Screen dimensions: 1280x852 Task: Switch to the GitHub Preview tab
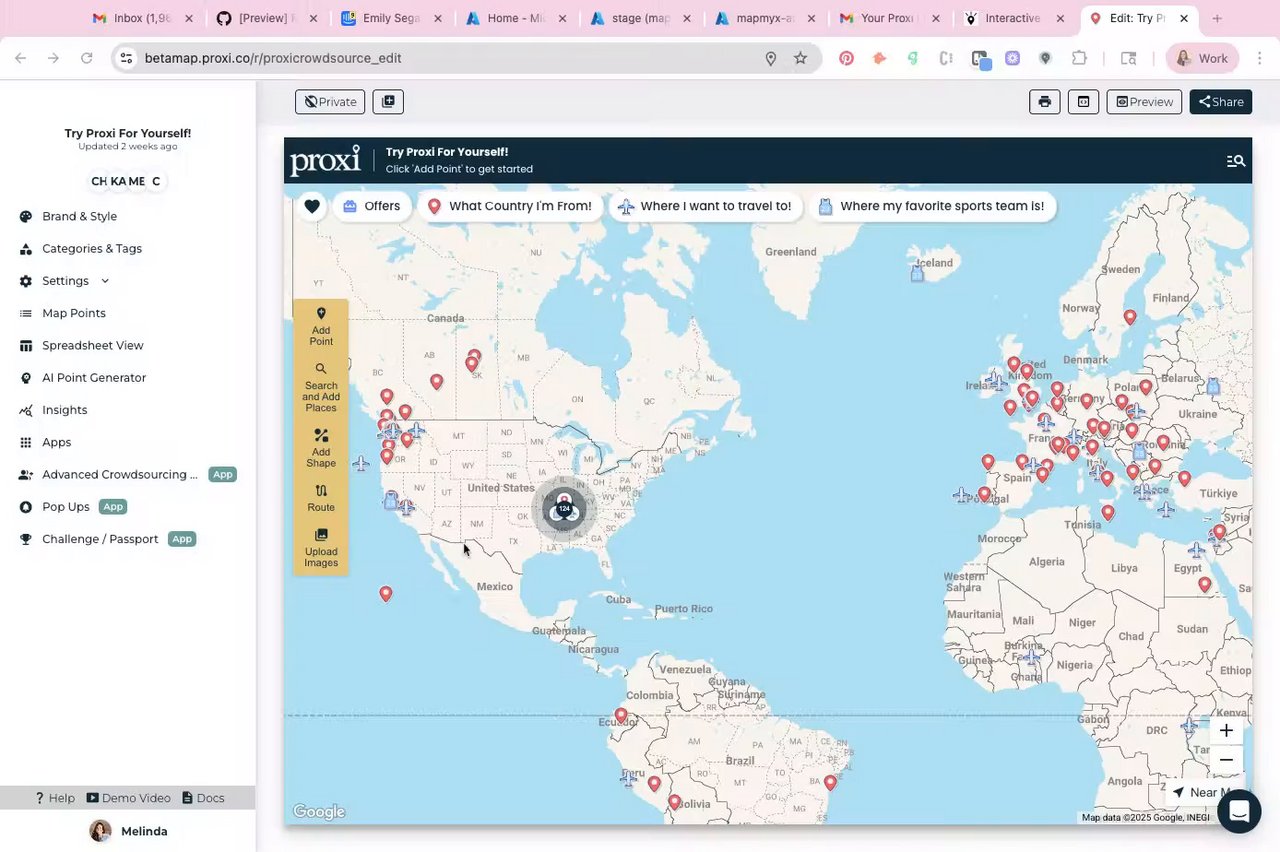(x=266, y=18)
